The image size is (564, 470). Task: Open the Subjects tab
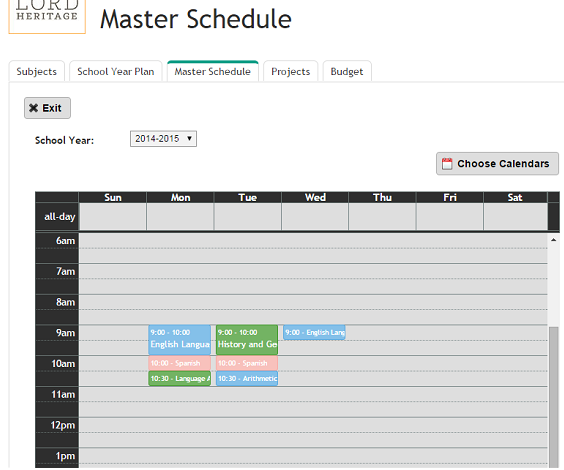pyautogui.click(x=37, y=71)
